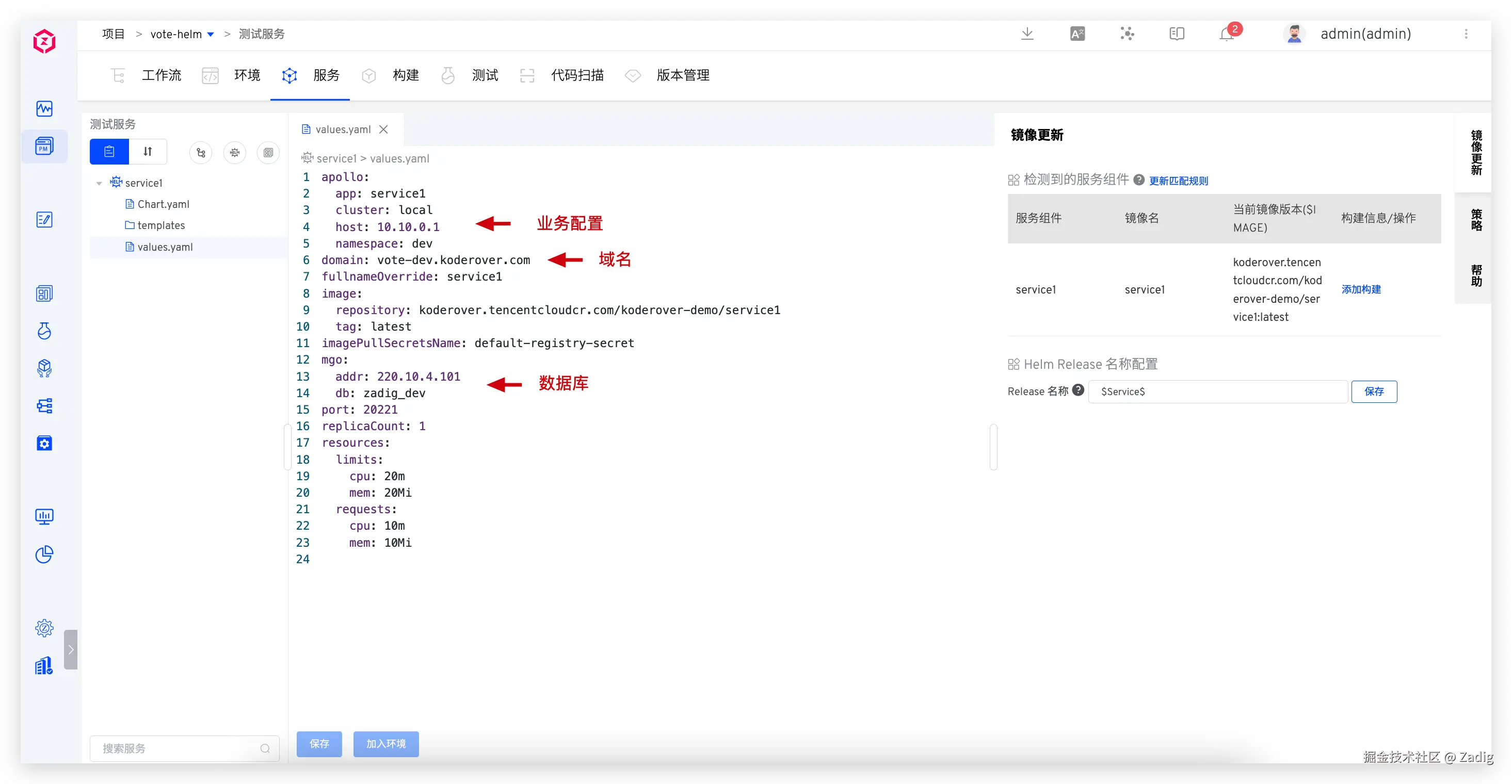Click the download icon in top bar
The height and width of the screenshot is (784, 1512).
pyautogui.click(x=1026, y=34)
